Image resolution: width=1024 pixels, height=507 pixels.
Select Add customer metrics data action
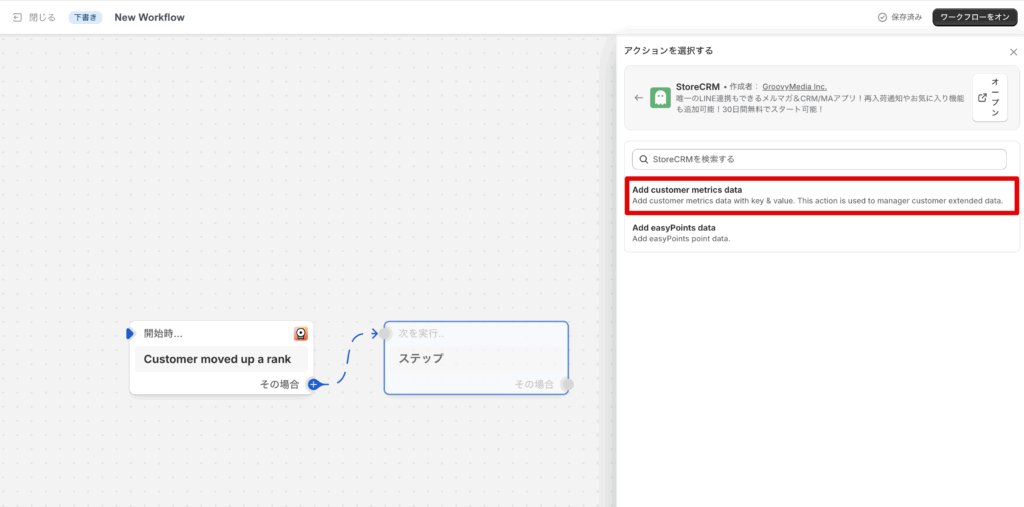(x=822, y=195)
